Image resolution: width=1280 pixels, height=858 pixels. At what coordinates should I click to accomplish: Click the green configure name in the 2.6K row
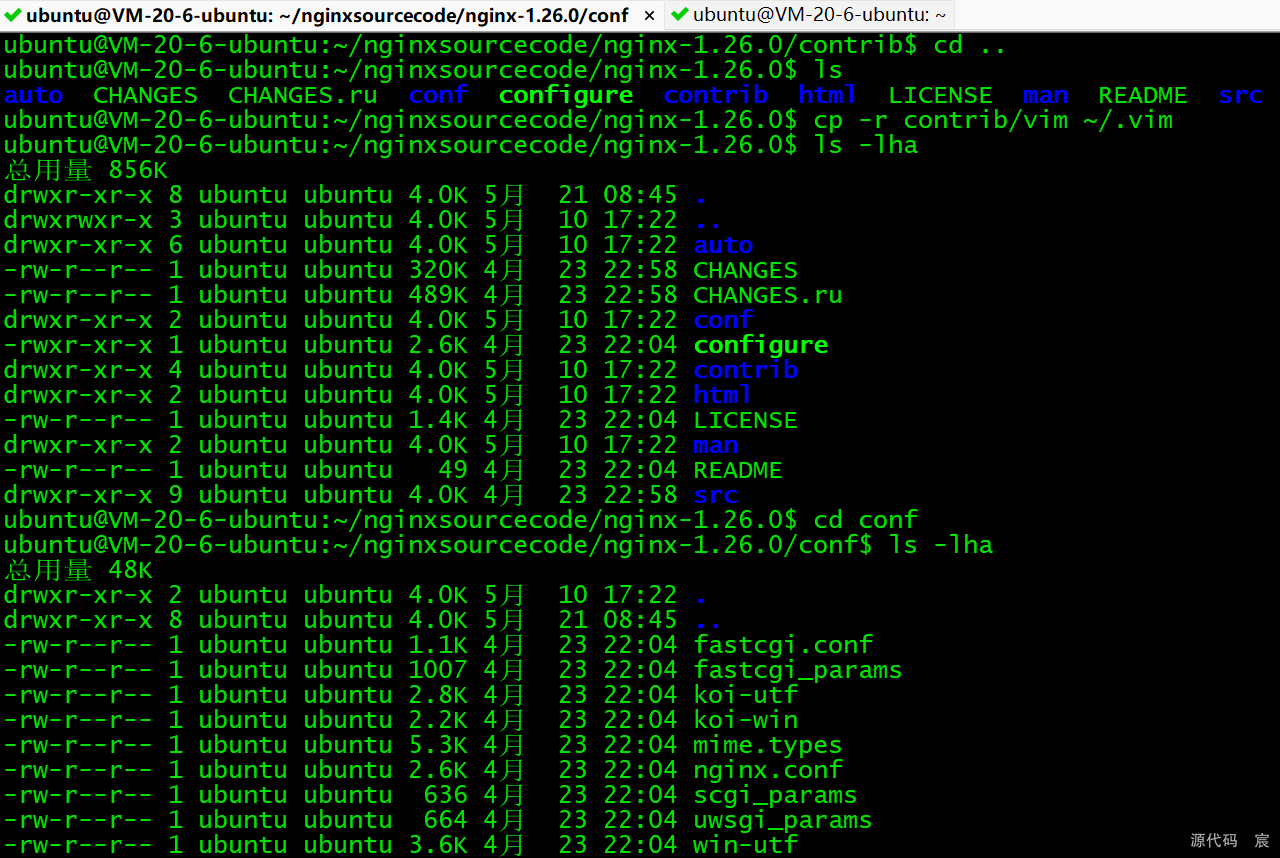[x=761, y=345]
